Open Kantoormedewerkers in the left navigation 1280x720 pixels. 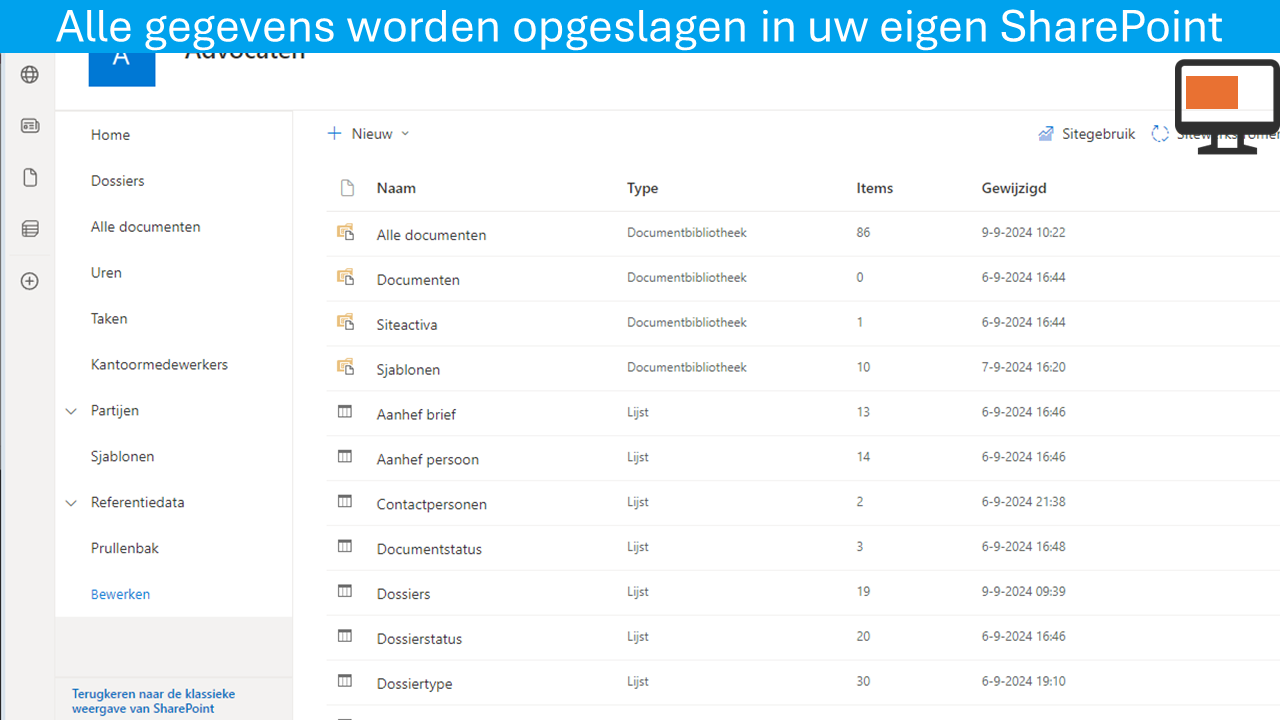click(x=159, y=365)
